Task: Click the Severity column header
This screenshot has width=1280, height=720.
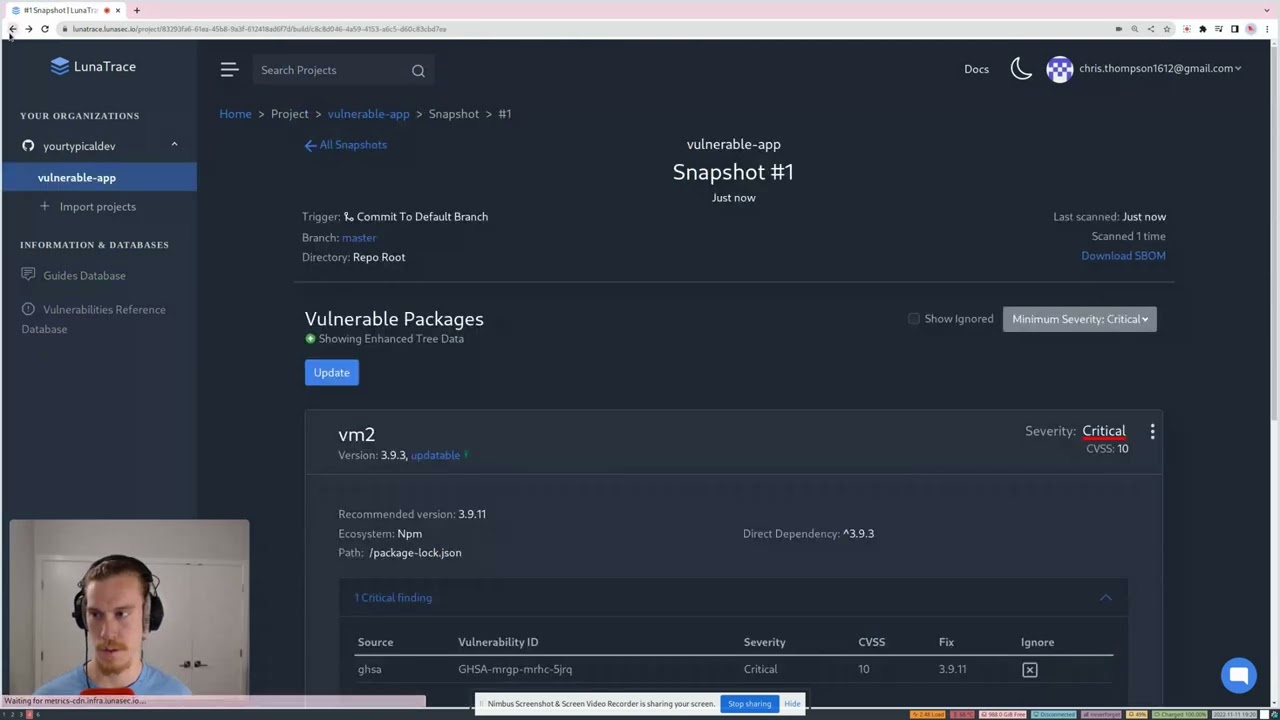Action: click(764, 642)
